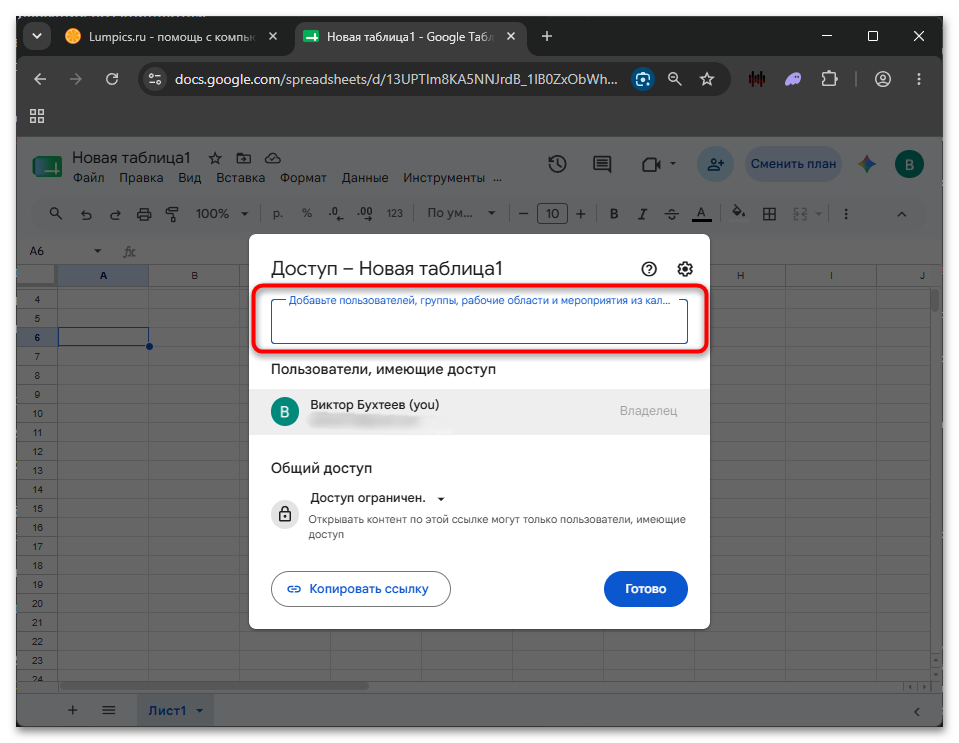Click the move to folder icon
This screenshot has width=959, height=743.
click(243, 158)
